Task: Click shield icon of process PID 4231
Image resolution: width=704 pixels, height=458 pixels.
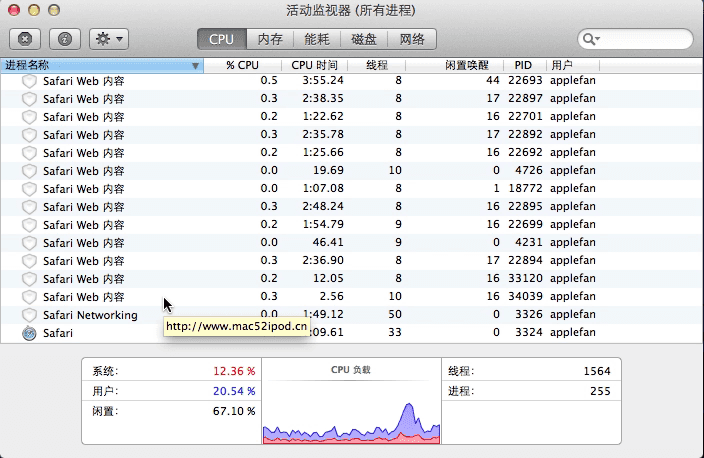Action: (x=29, y=243)
